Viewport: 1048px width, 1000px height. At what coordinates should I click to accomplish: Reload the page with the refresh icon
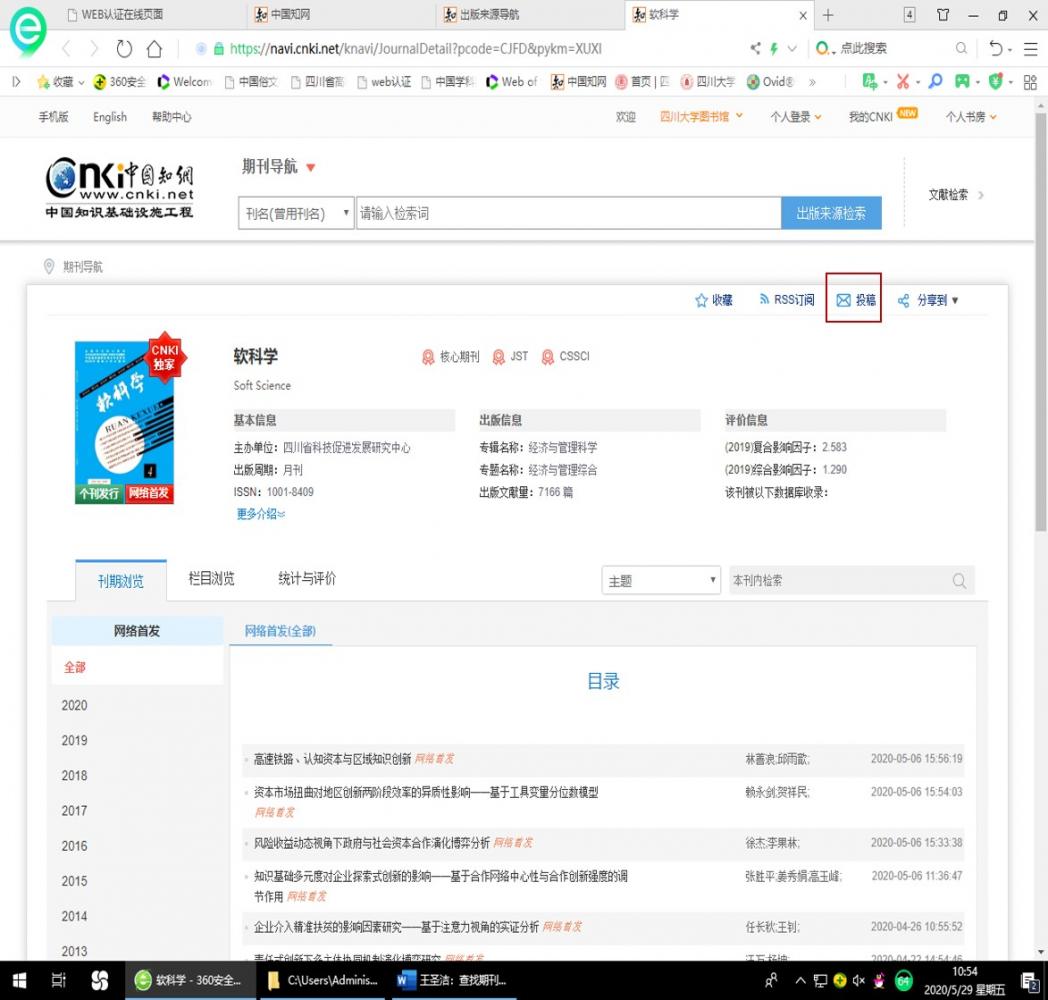124,48
